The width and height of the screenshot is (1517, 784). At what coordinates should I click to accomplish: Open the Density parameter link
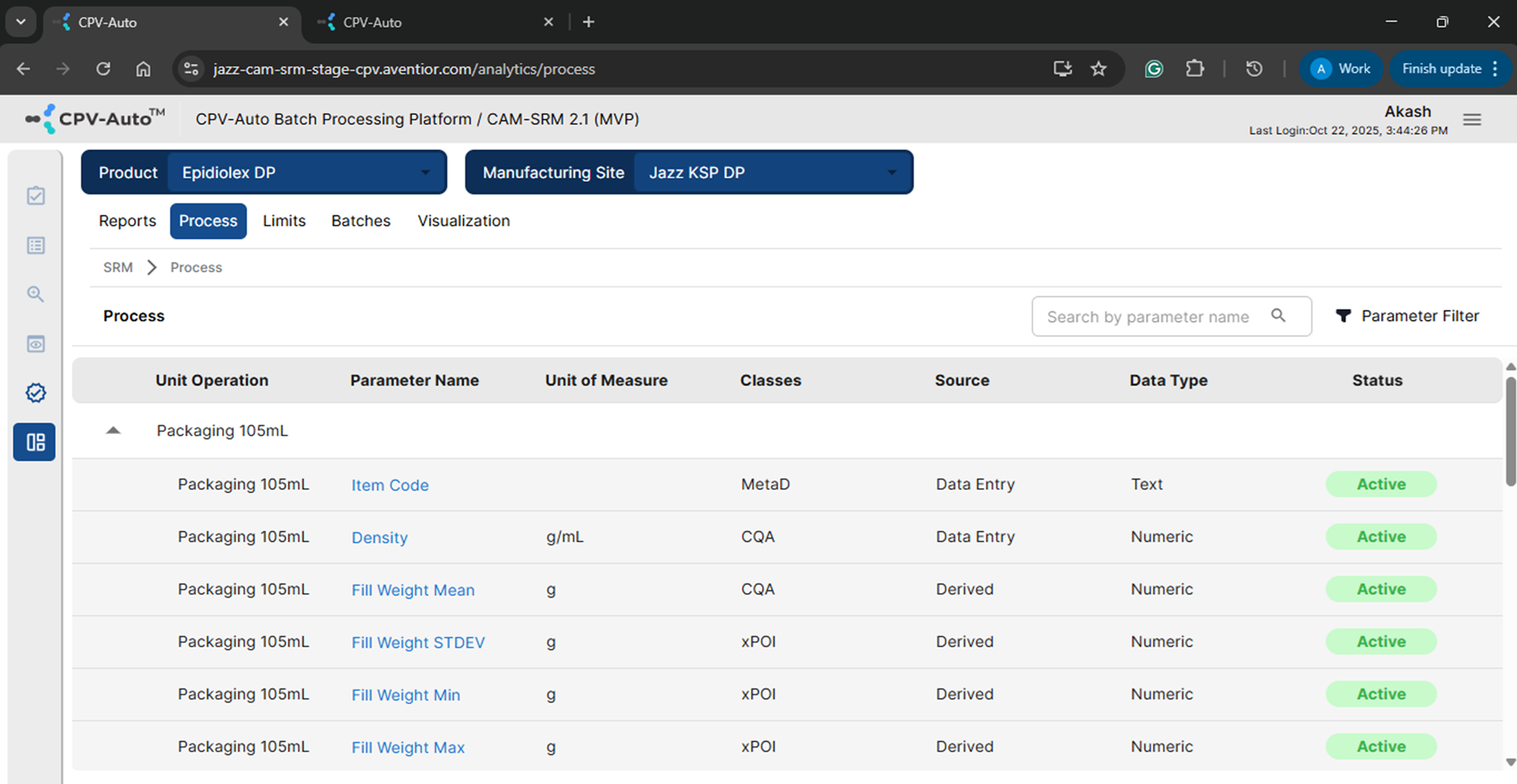click(x=379, y=538)
